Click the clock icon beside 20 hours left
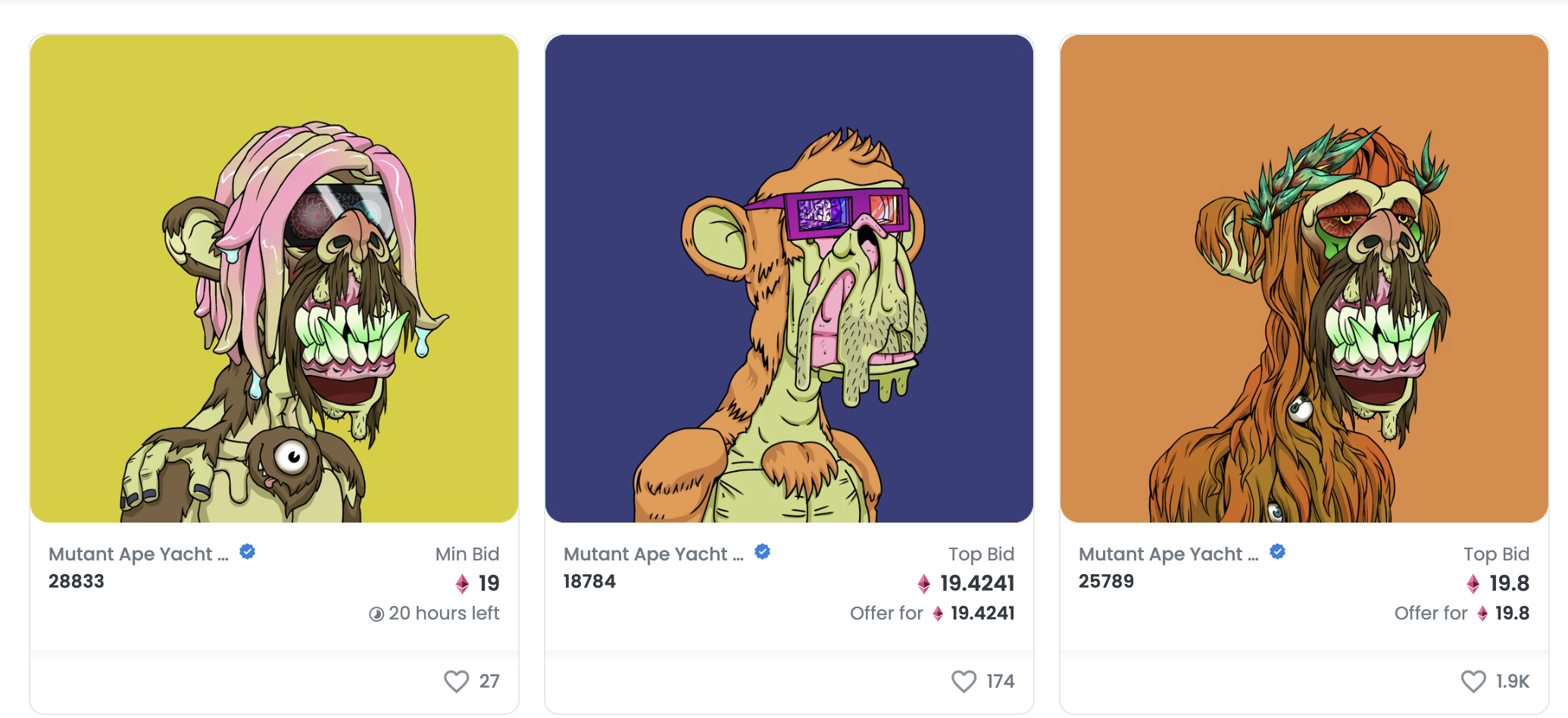This screenshot has width=1568, height=718. click(x=376, y=614)
